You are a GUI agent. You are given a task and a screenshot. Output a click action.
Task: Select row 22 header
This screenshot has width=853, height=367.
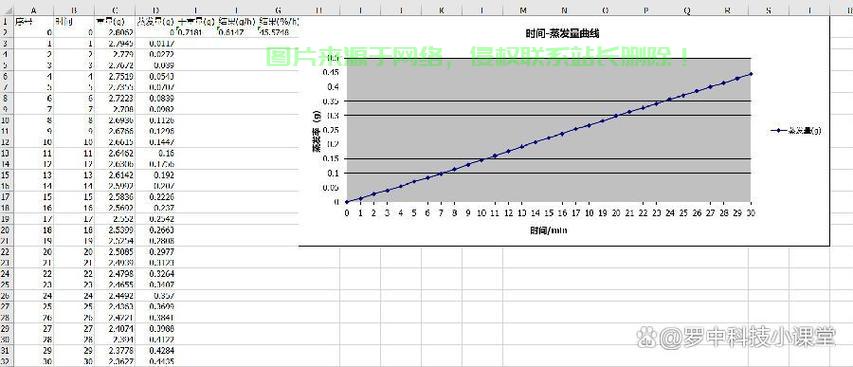click(x=6, y=252)
